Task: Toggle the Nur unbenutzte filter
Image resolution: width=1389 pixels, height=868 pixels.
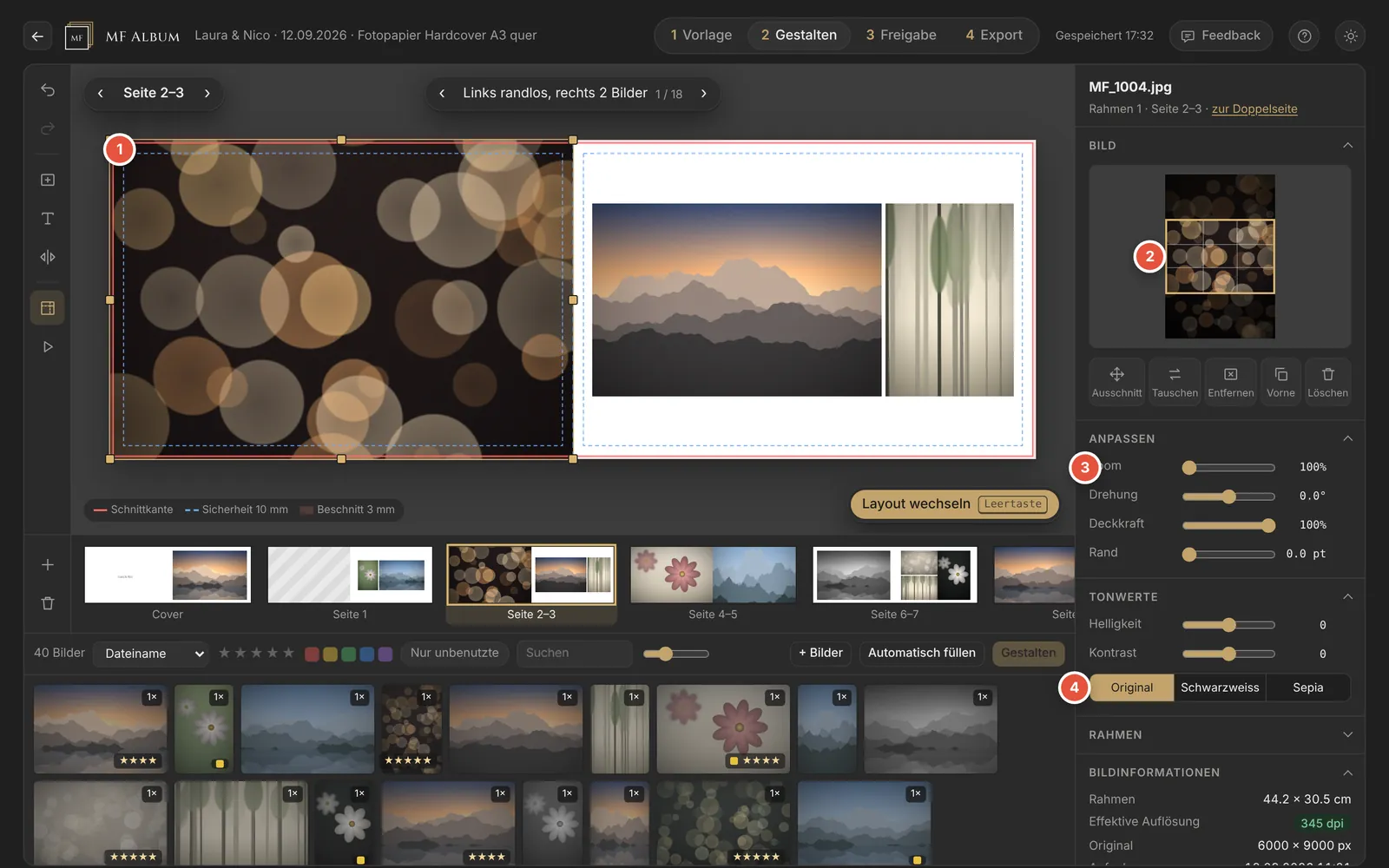Action: [454, 653]
